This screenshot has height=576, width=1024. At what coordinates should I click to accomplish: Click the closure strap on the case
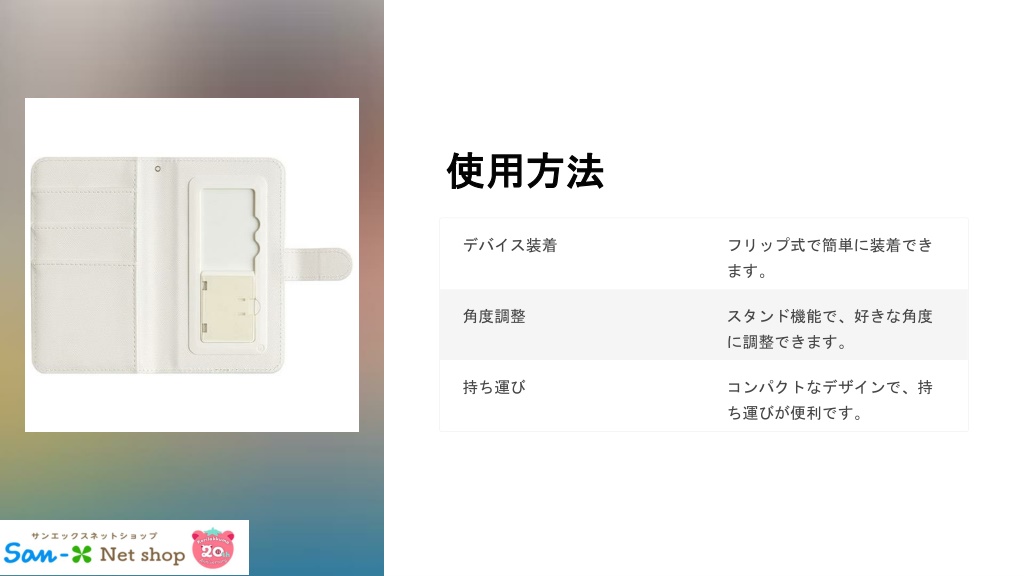coord(318,264)
